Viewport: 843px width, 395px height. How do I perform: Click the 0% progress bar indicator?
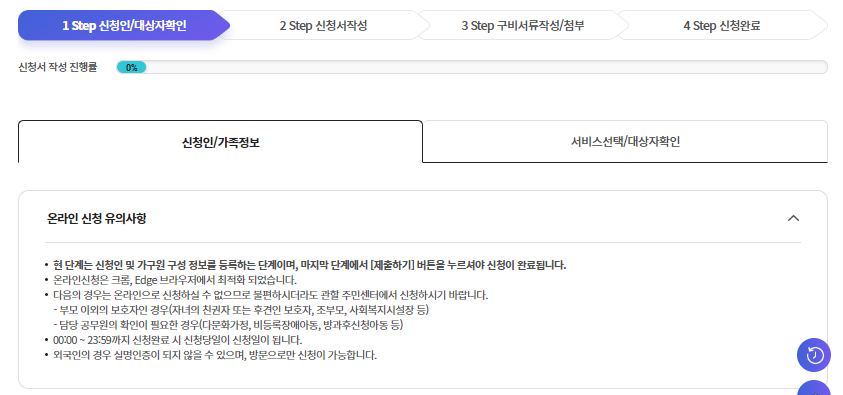coord(131,67)
